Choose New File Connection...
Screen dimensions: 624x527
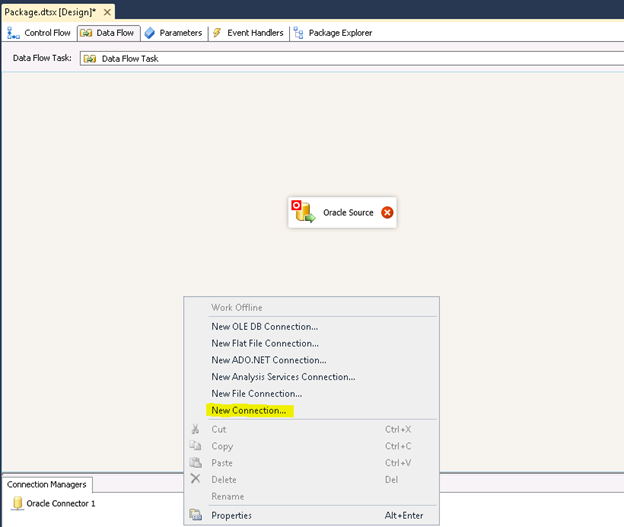click(x=312, y=393)
